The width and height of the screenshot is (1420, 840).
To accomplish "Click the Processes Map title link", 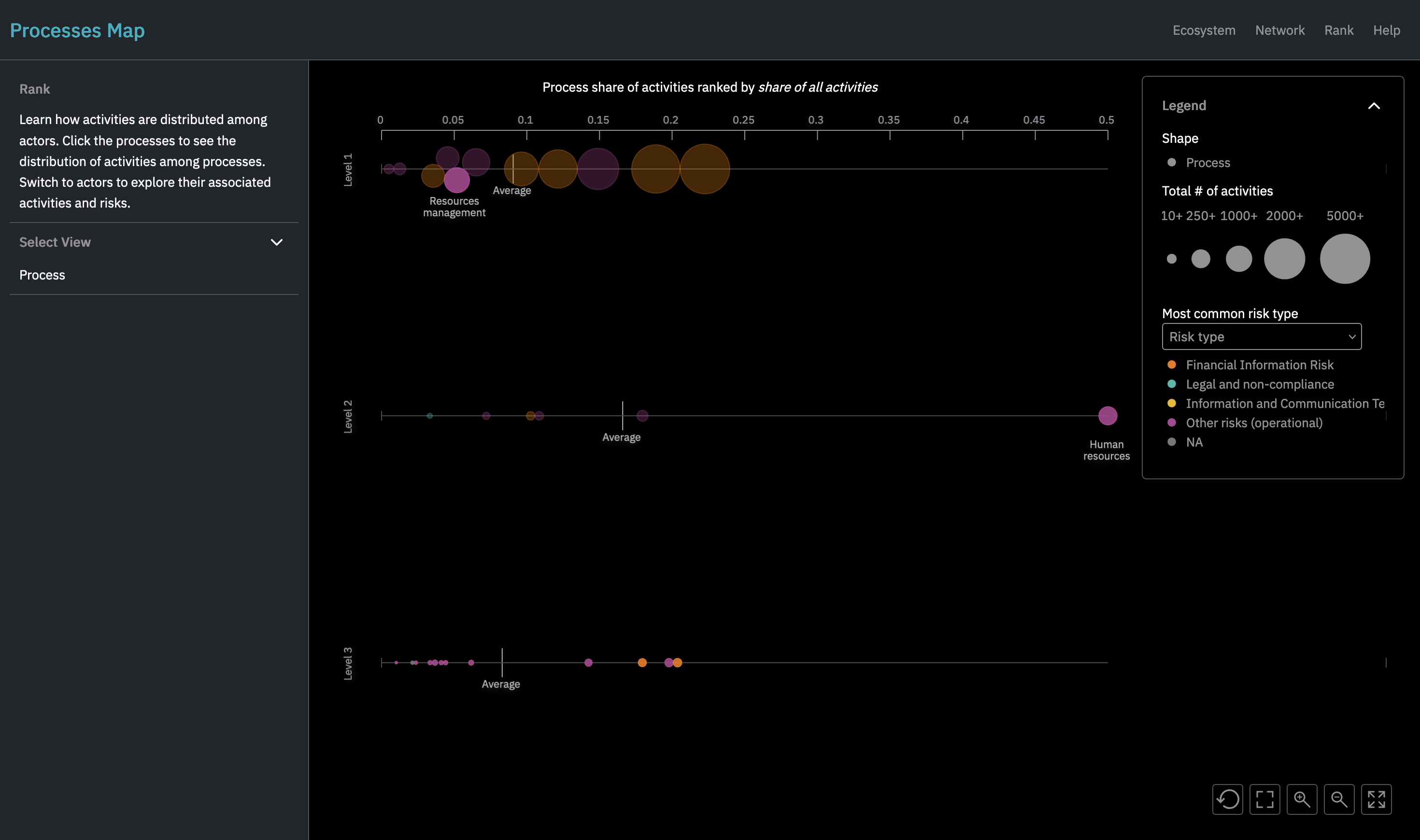I will 78,30.
